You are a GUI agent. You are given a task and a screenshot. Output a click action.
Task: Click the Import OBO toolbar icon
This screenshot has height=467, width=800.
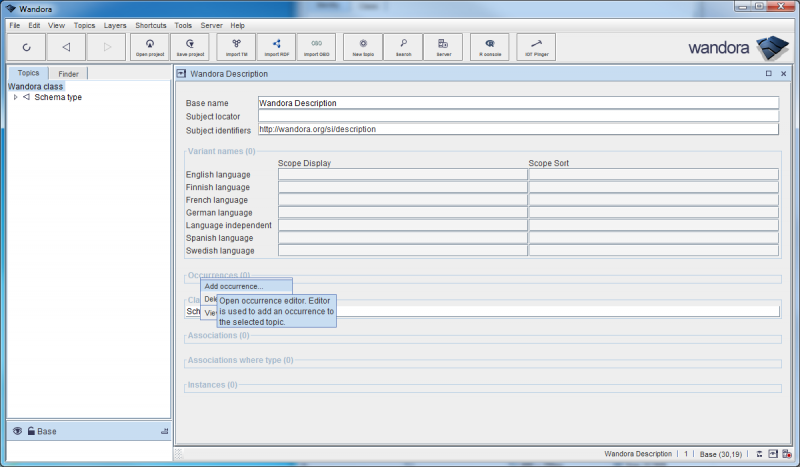(x=316, y=47)
